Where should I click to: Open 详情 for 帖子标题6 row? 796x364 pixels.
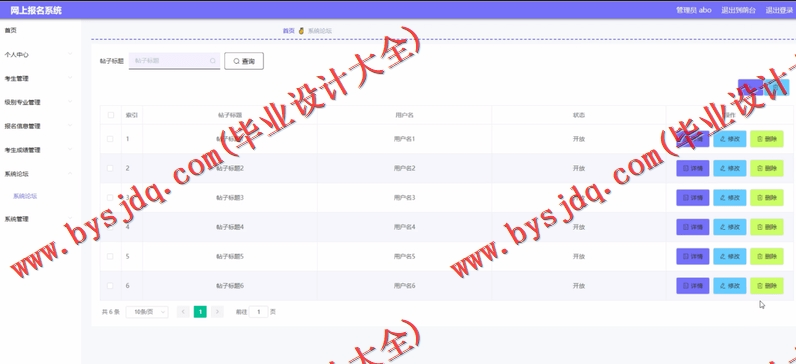(692, 286)
